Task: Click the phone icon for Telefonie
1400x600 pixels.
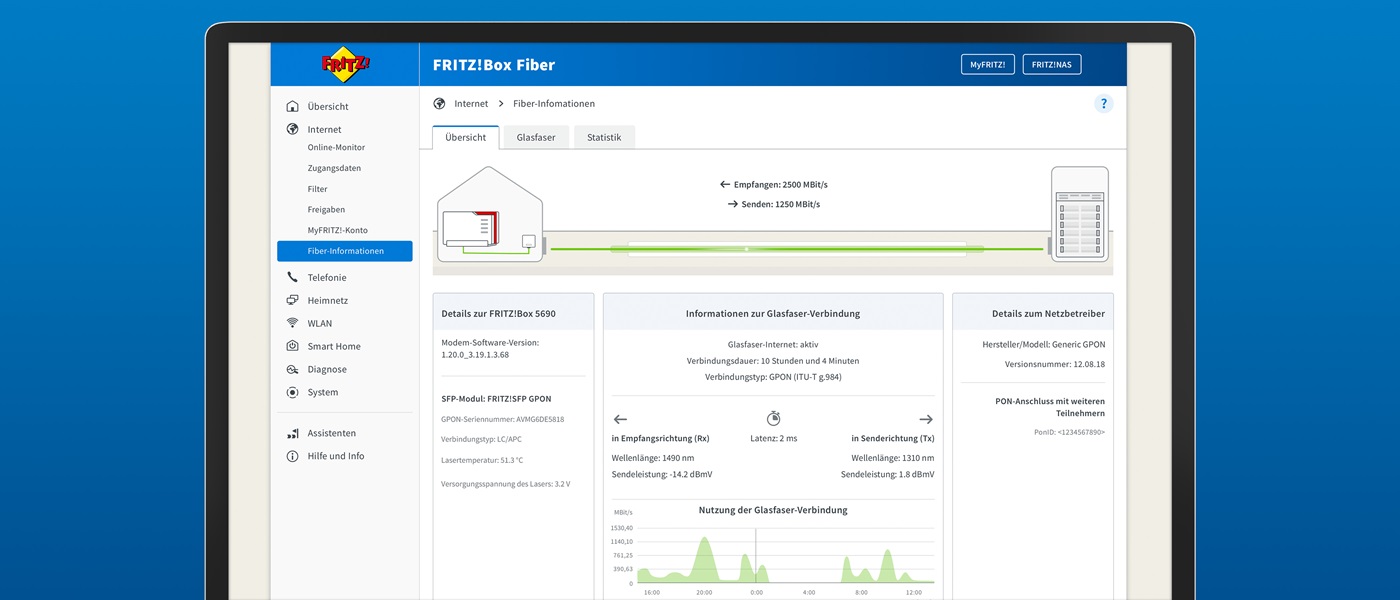Action: [292, 277]
